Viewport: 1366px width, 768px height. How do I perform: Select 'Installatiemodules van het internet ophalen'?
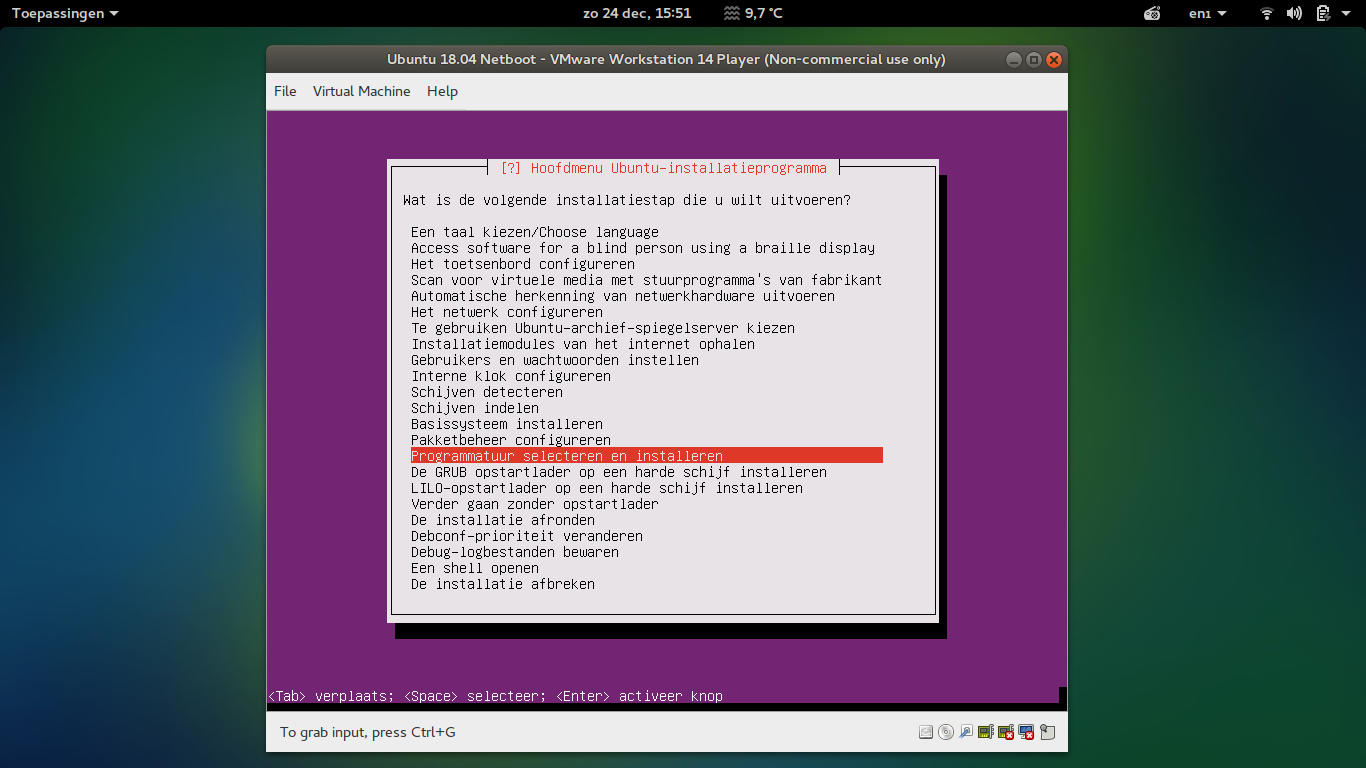pos(583,344)
